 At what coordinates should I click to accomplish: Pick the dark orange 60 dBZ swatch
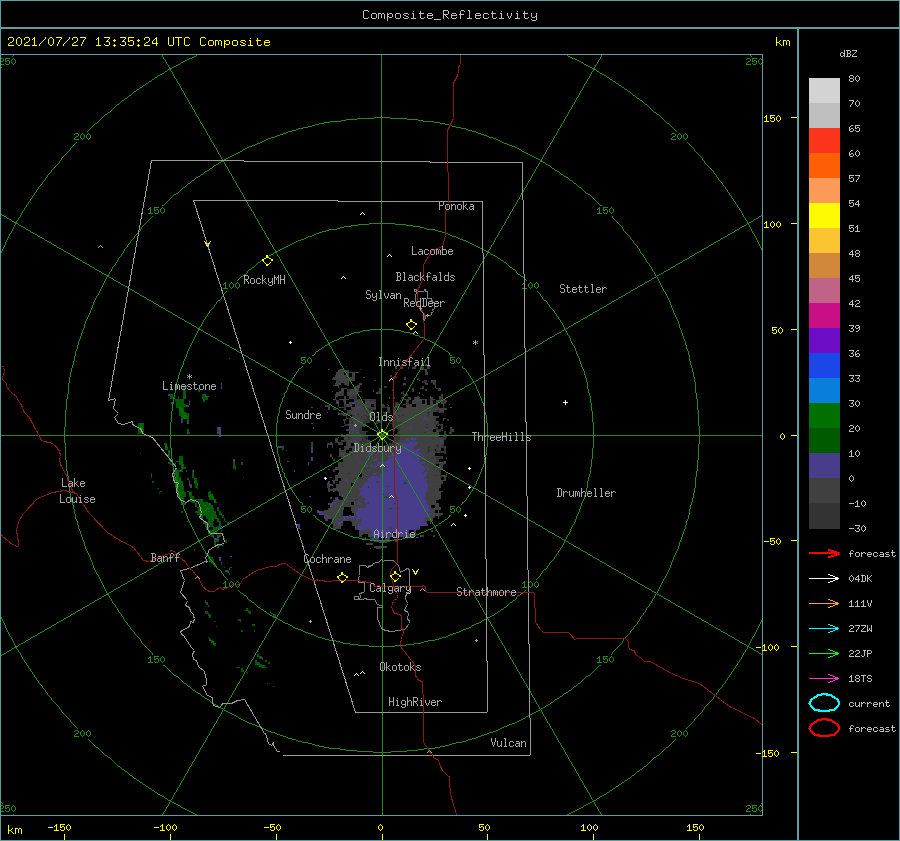point(824,165)
